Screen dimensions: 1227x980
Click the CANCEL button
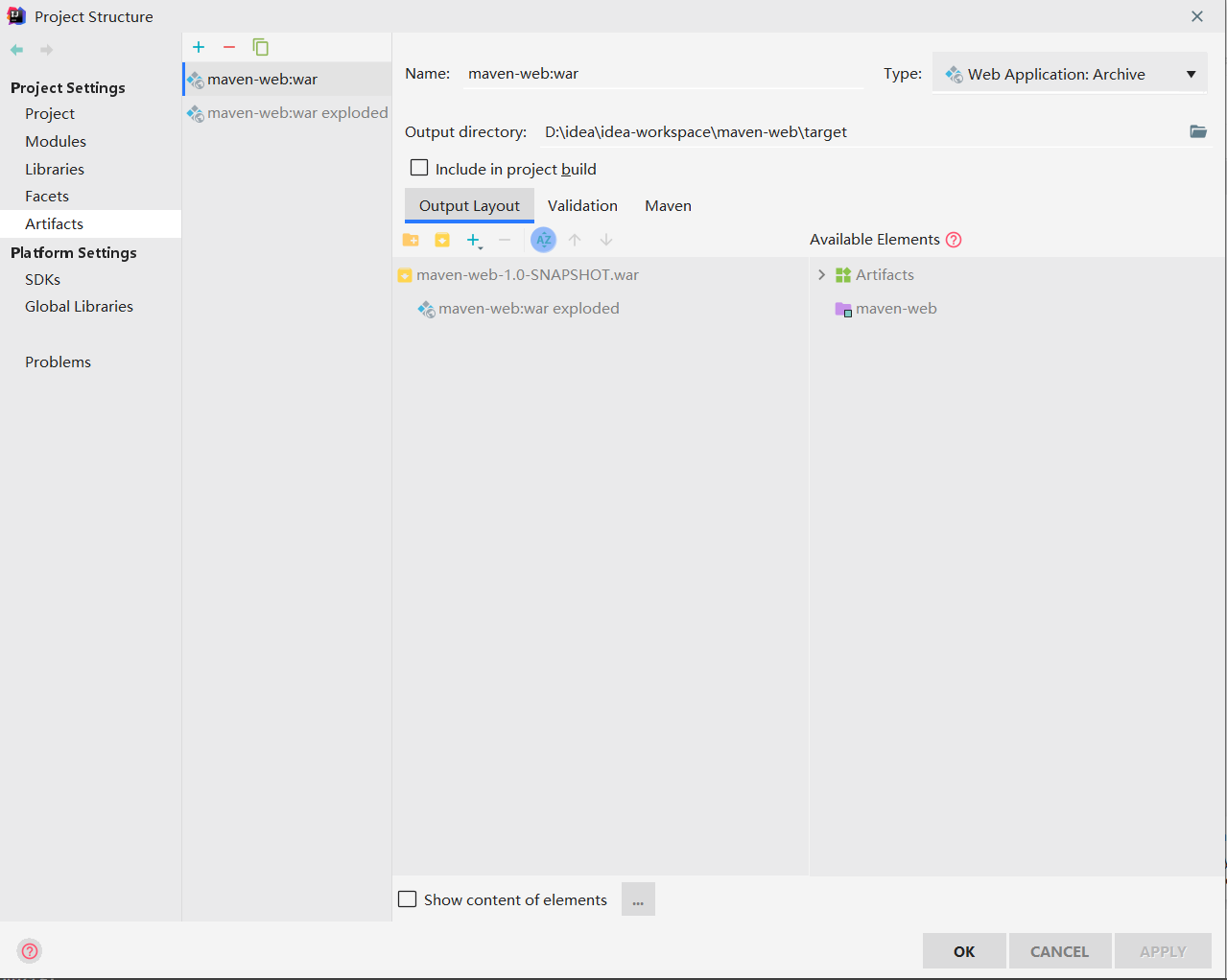click(1059, 951)
